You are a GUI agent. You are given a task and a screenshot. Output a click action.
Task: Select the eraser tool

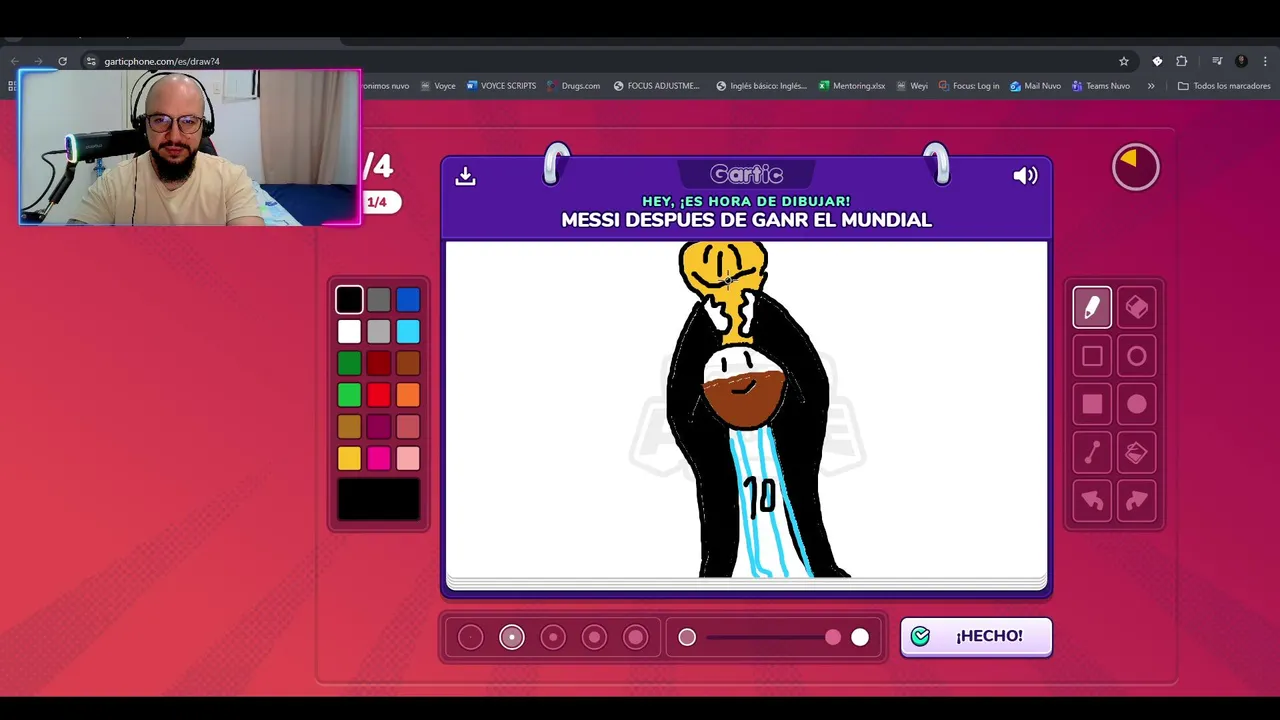pos(1136,307)
